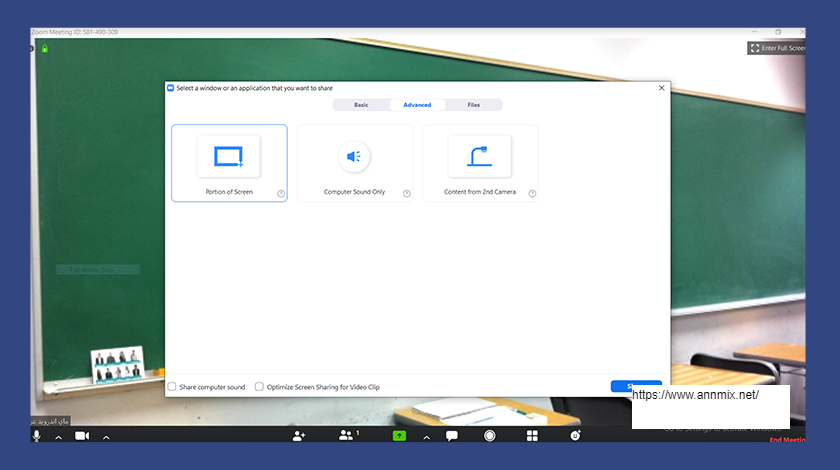Open help info for Content from 2nd Camera
The height and width of the screenshot is (470, 840).
532,193
